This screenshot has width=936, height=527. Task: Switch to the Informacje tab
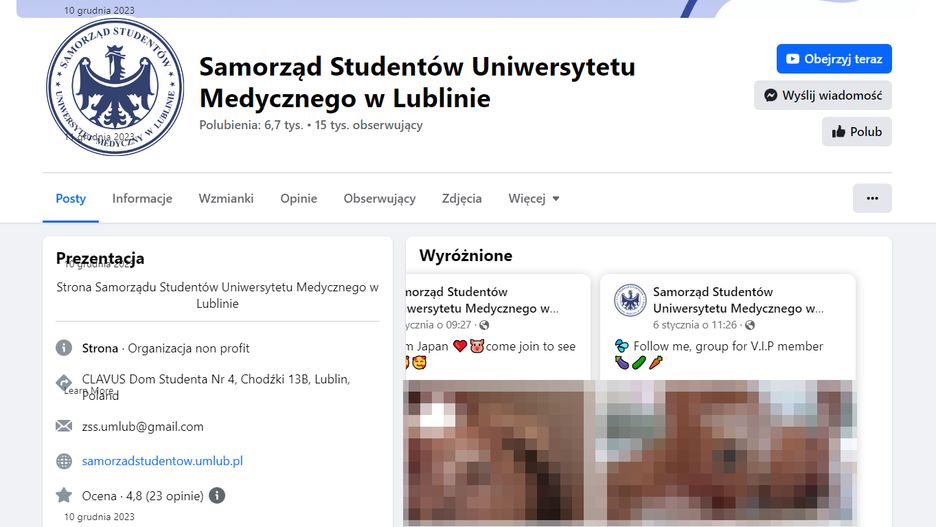(142, 198)
